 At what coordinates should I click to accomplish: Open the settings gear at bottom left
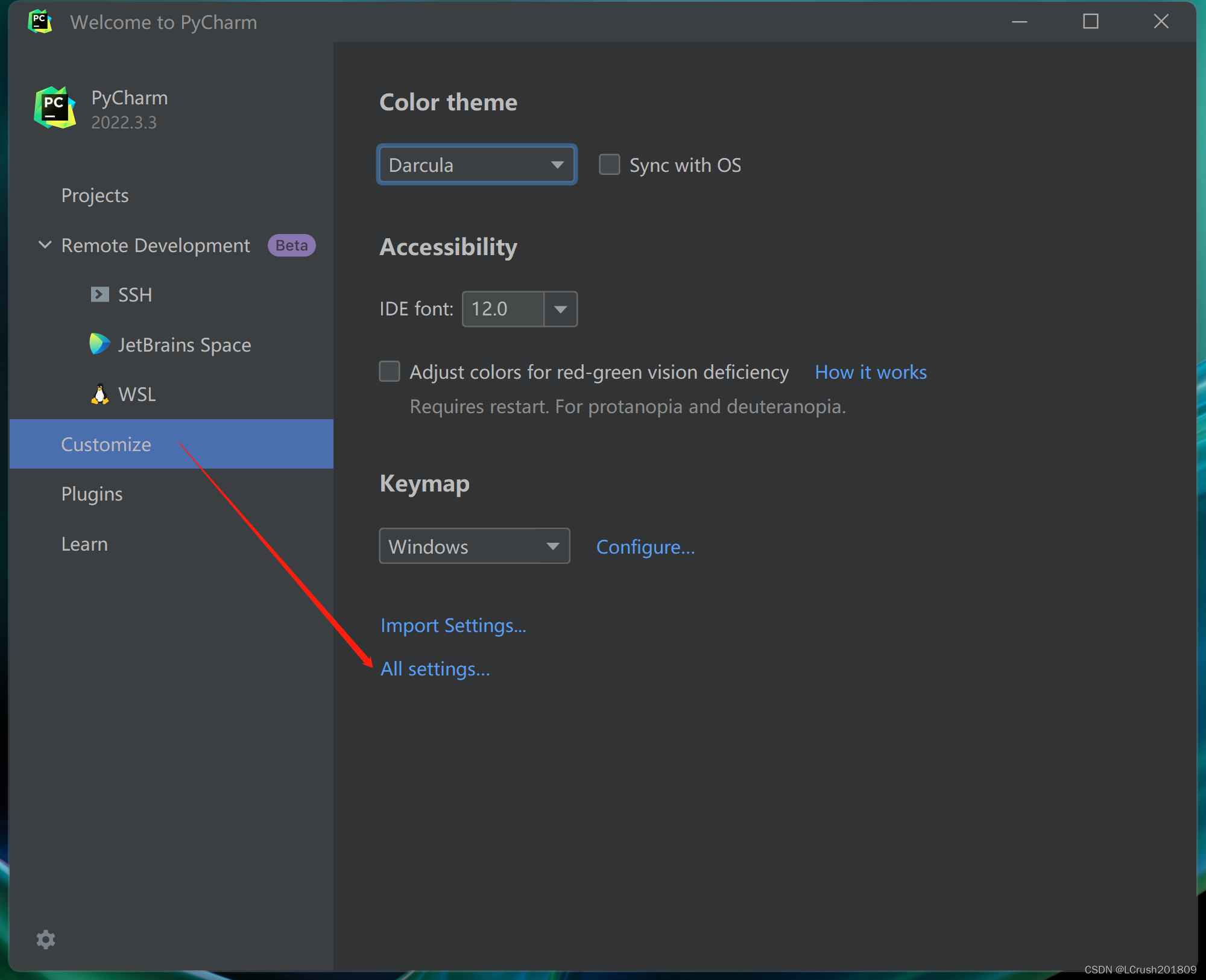pyautogui.click(x=46, y=939)
